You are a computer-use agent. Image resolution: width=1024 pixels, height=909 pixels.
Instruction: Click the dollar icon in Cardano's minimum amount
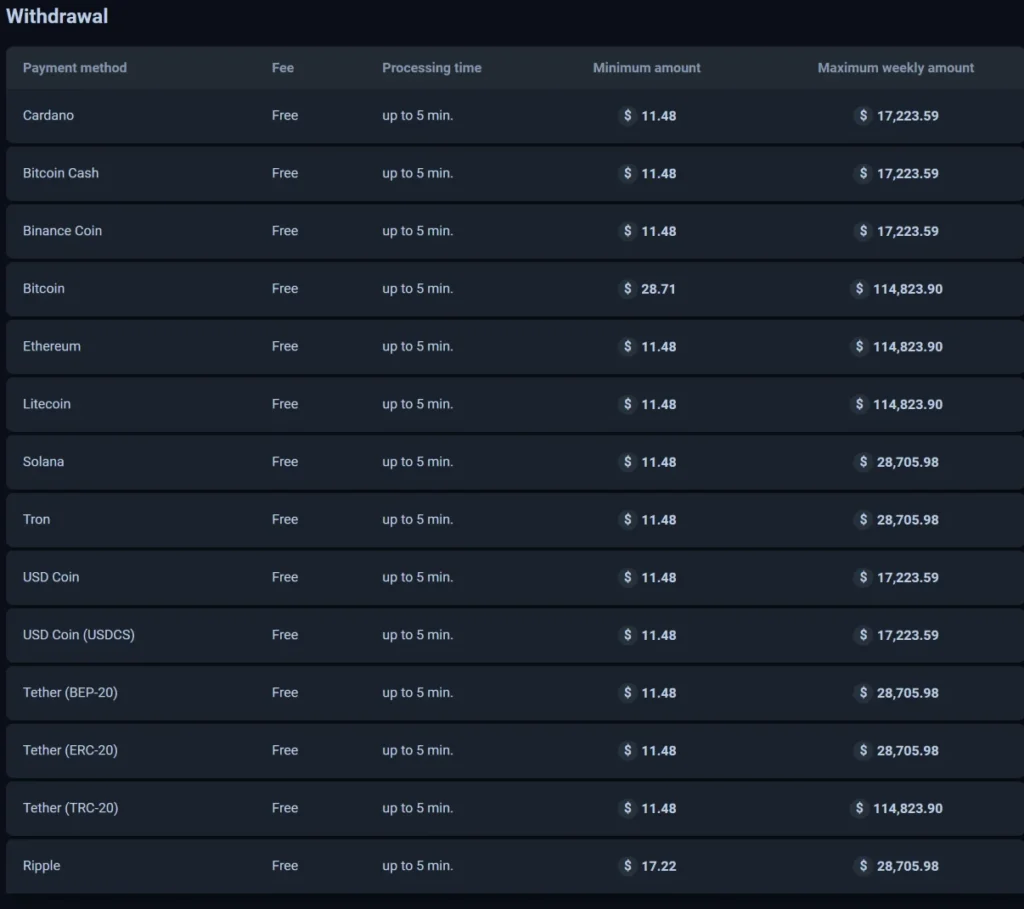[628, 116]
